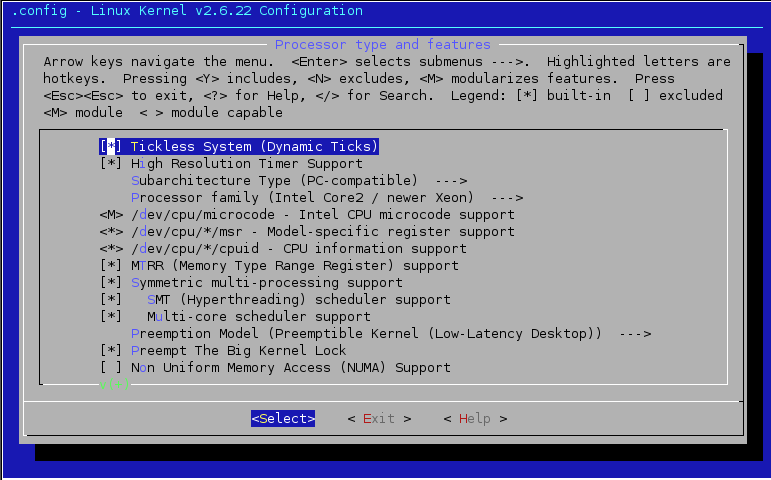Viewport: 771px width, 480px height.
Task: Toggle Tickless System (Dynamic Ticks) checkbox
Action: pos(111,147)
